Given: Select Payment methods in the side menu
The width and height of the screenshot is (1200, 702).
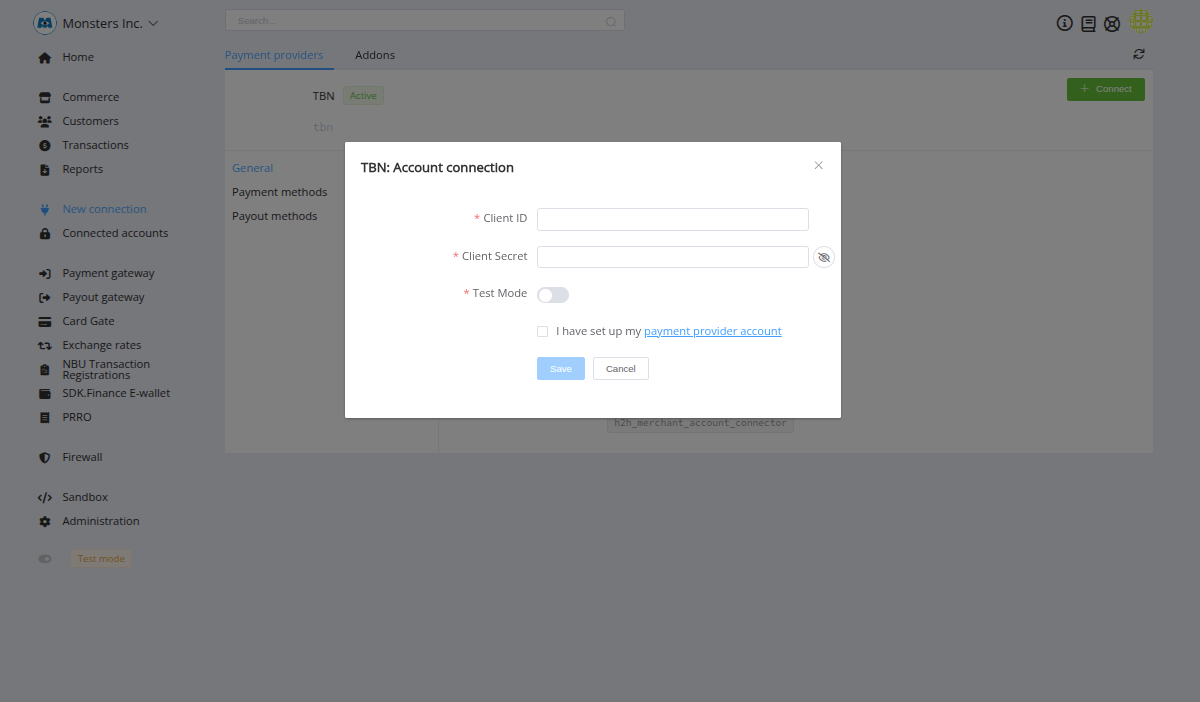Looking at the screenshot, I should point(279,192).
